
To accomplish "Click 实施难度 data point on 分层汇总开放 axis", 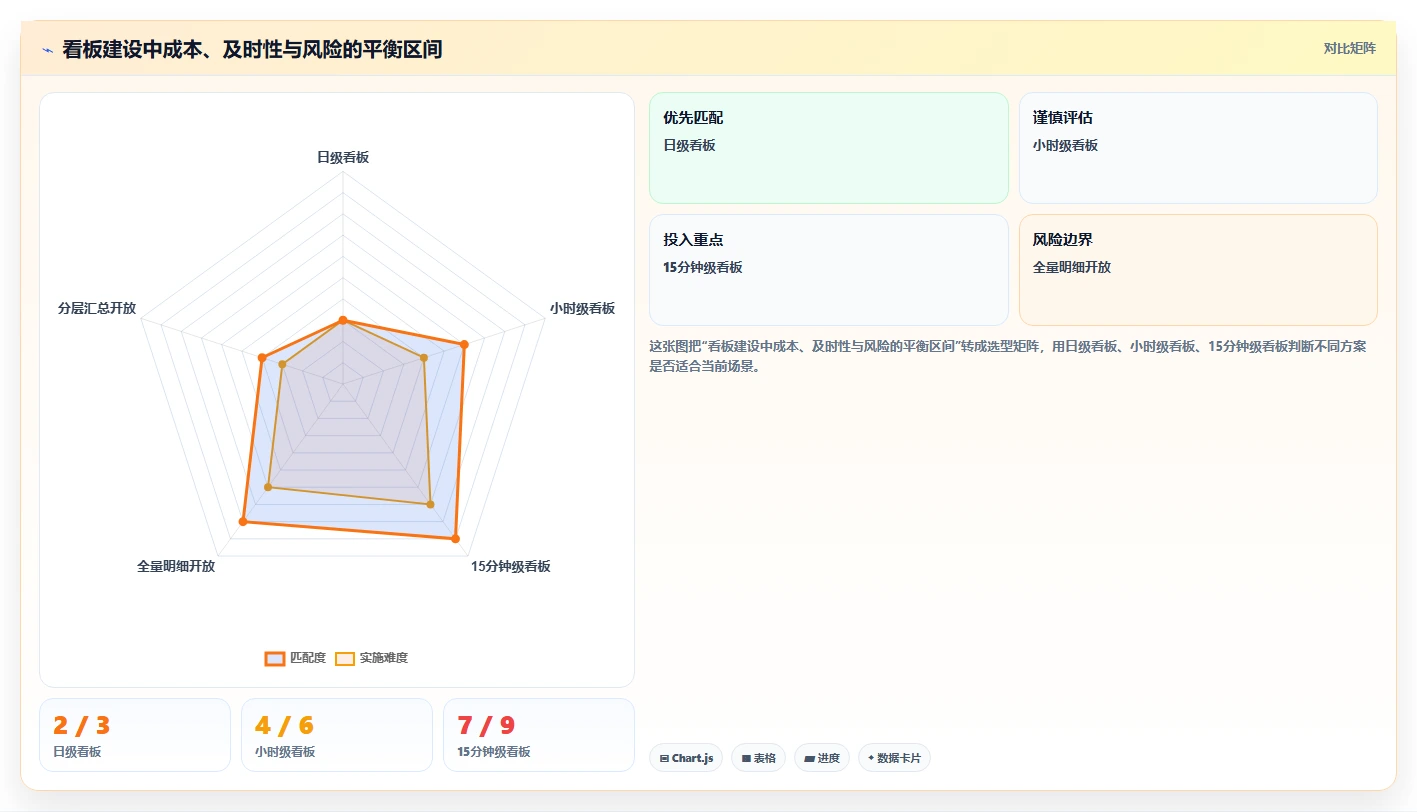I will point(282,364).
